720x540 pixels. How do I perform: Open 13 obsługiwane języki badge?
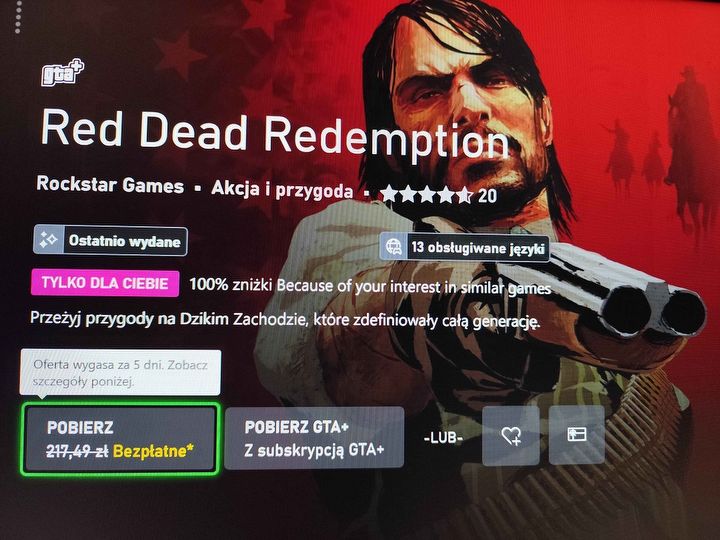tap(464, 247)
